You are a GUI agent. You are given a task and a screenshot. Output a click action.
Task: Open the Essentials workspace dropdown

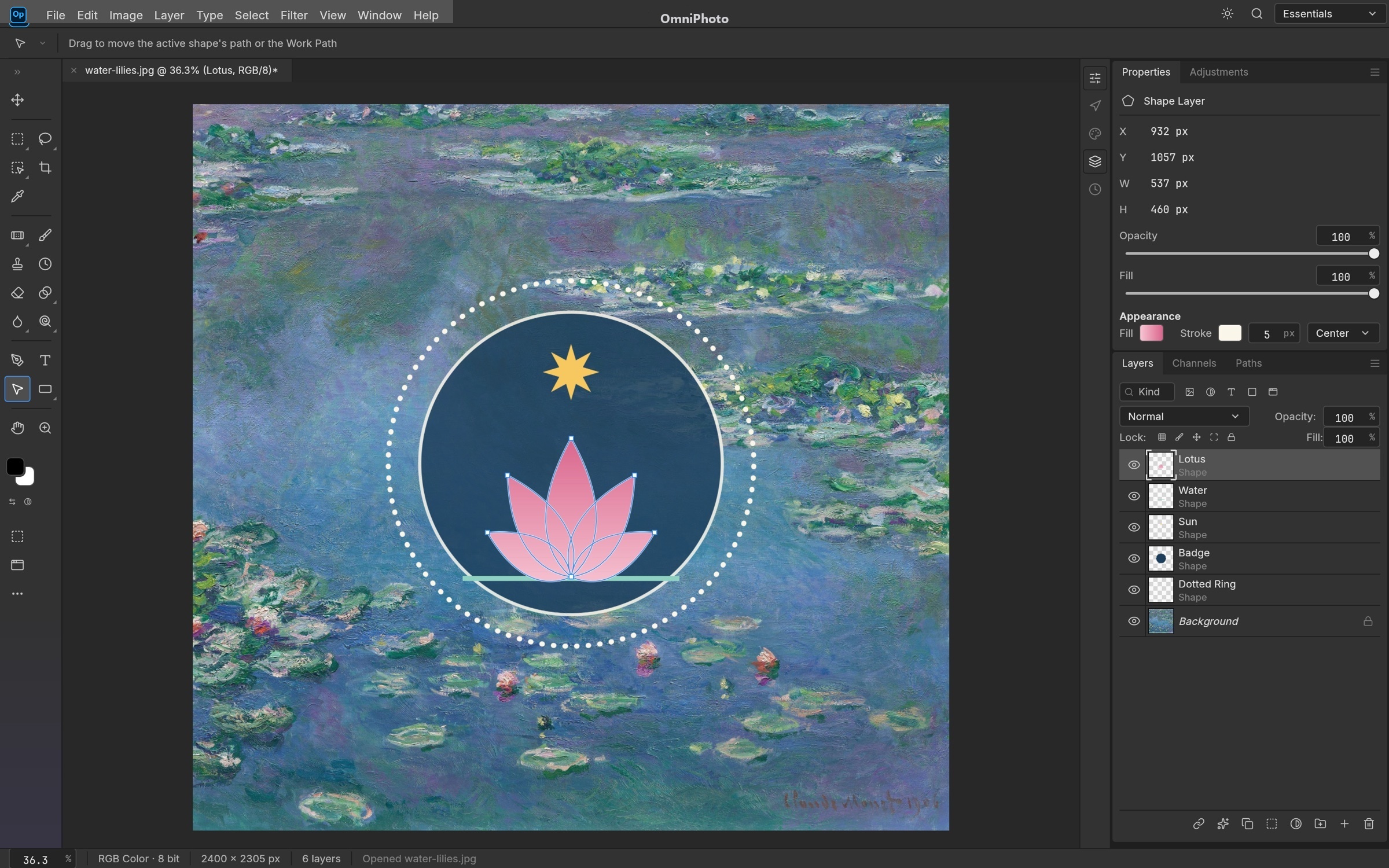1329,14
